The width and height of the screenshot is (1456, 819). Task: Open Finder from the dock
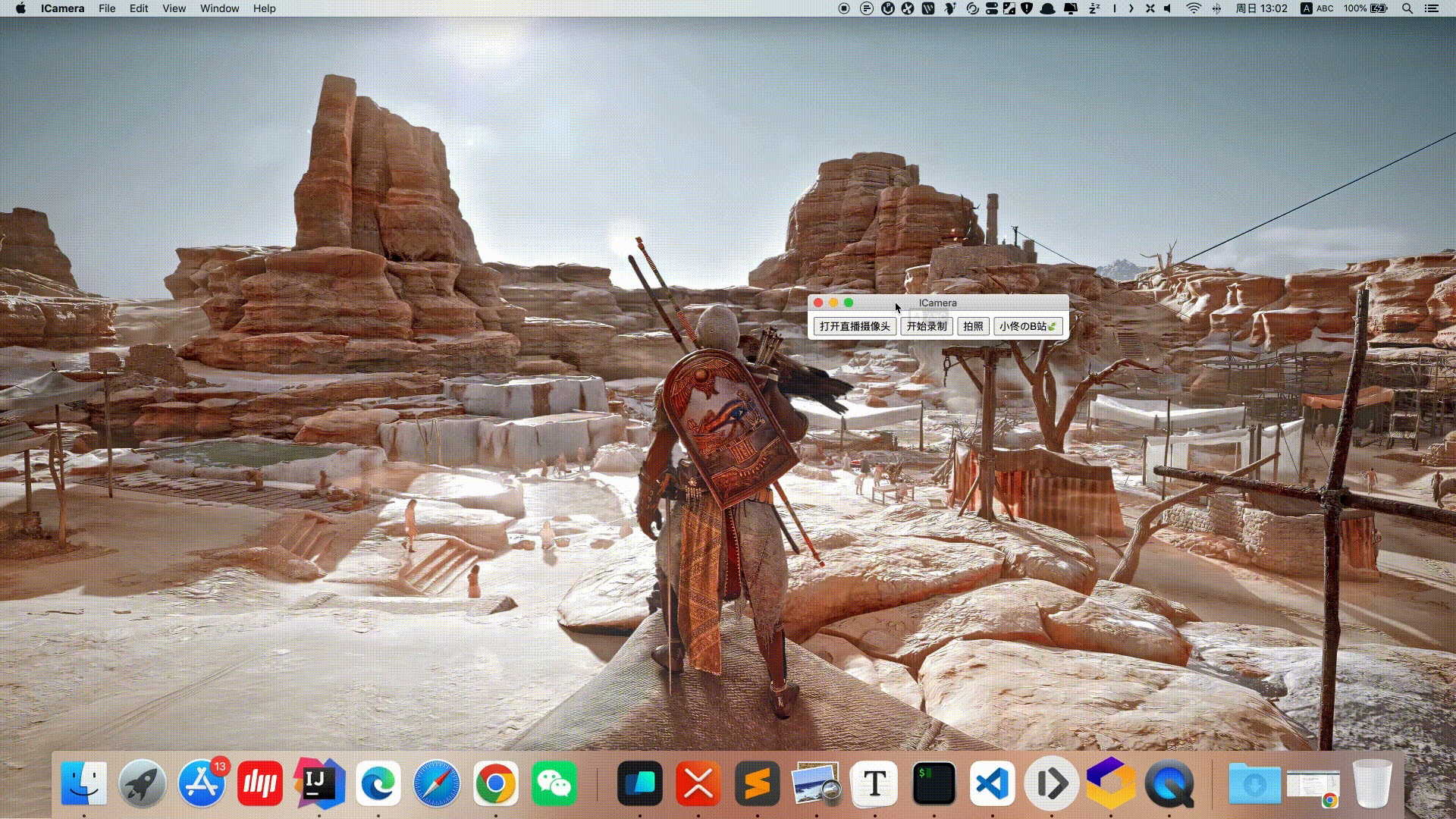(x=83, y=783)
